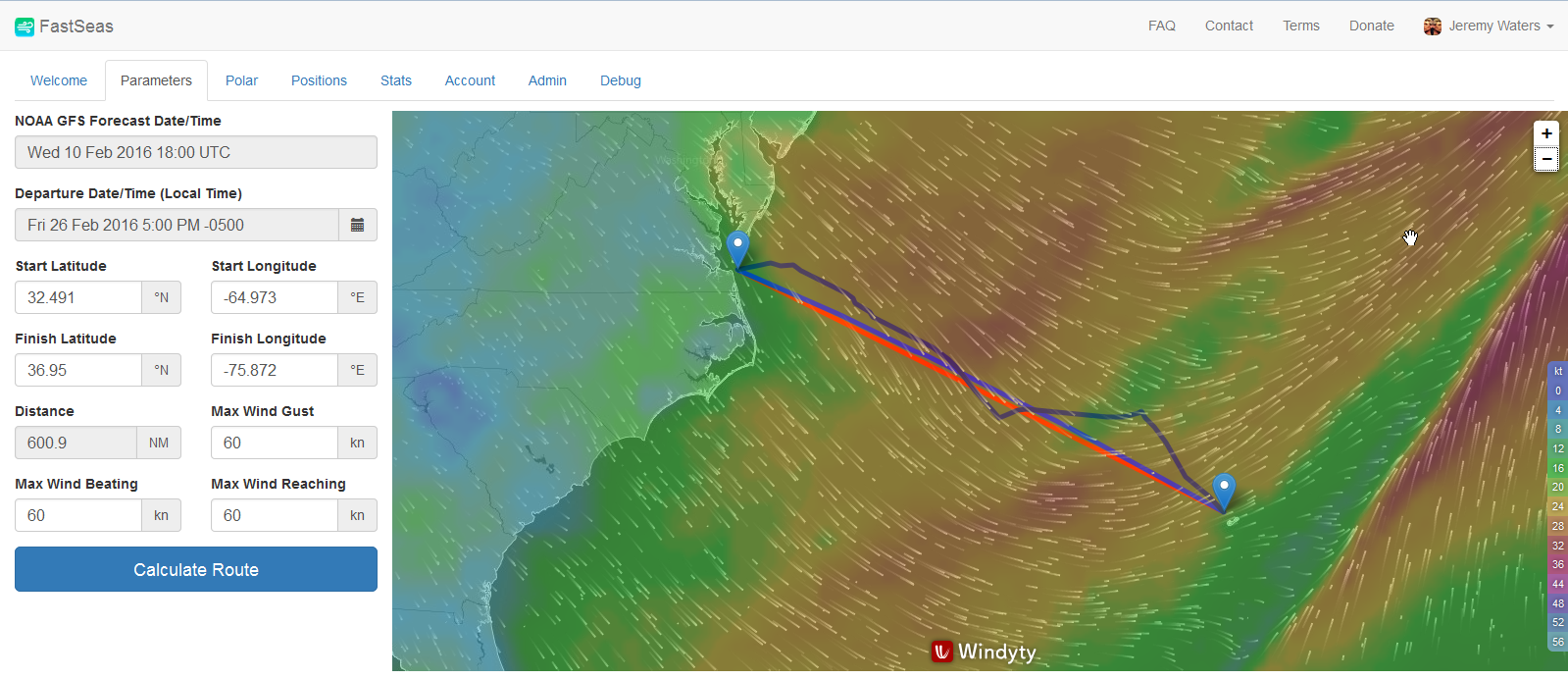Click the Contact link

click(x=1229, y=26)
